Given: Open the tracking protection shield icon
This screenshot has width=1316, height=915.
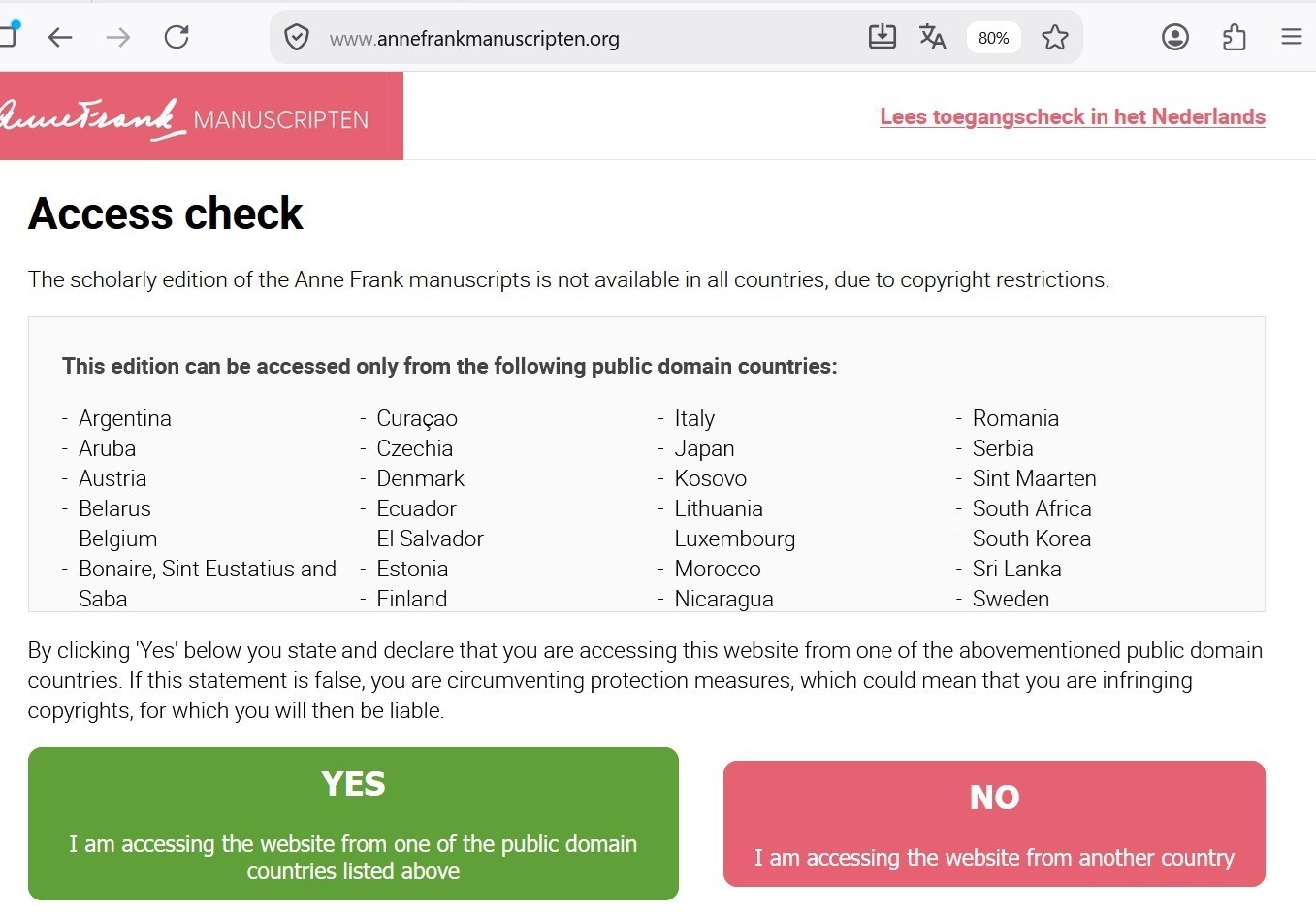Looking at the screenshot, I should pyautogui.click(x=297, y=38).
